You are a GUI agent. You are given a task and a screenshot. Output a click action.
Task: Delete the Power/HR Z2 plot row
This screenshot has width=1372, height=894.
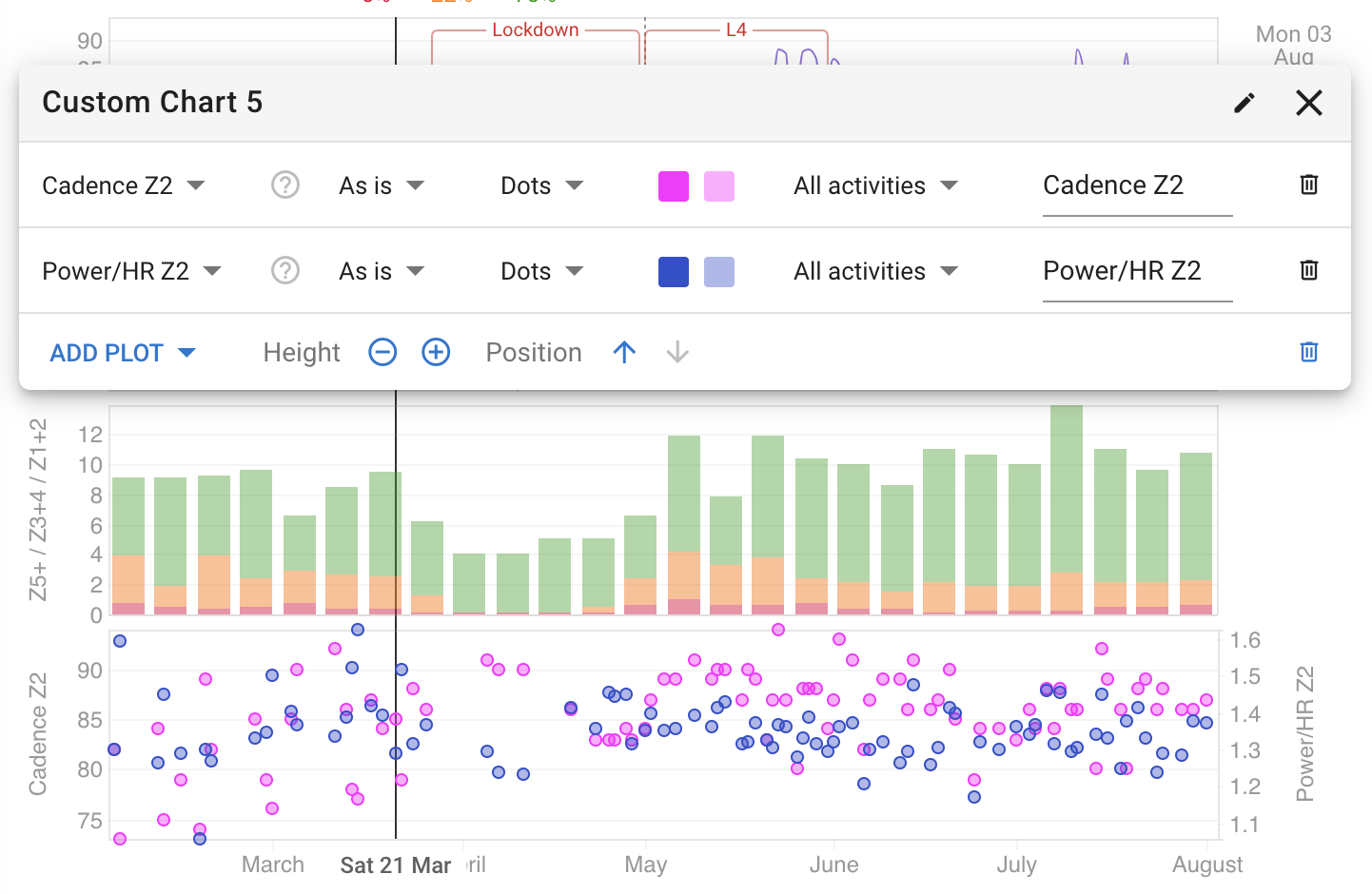pos(1308,270)
